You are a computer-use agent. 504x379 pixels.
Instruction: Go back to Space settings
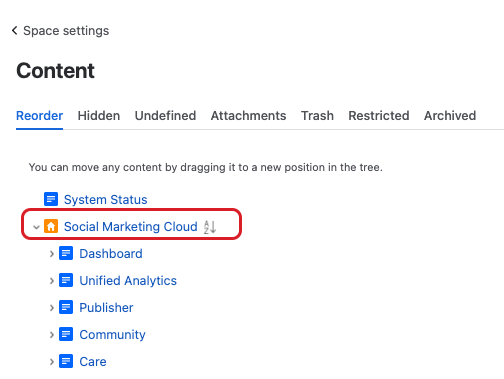60,31
